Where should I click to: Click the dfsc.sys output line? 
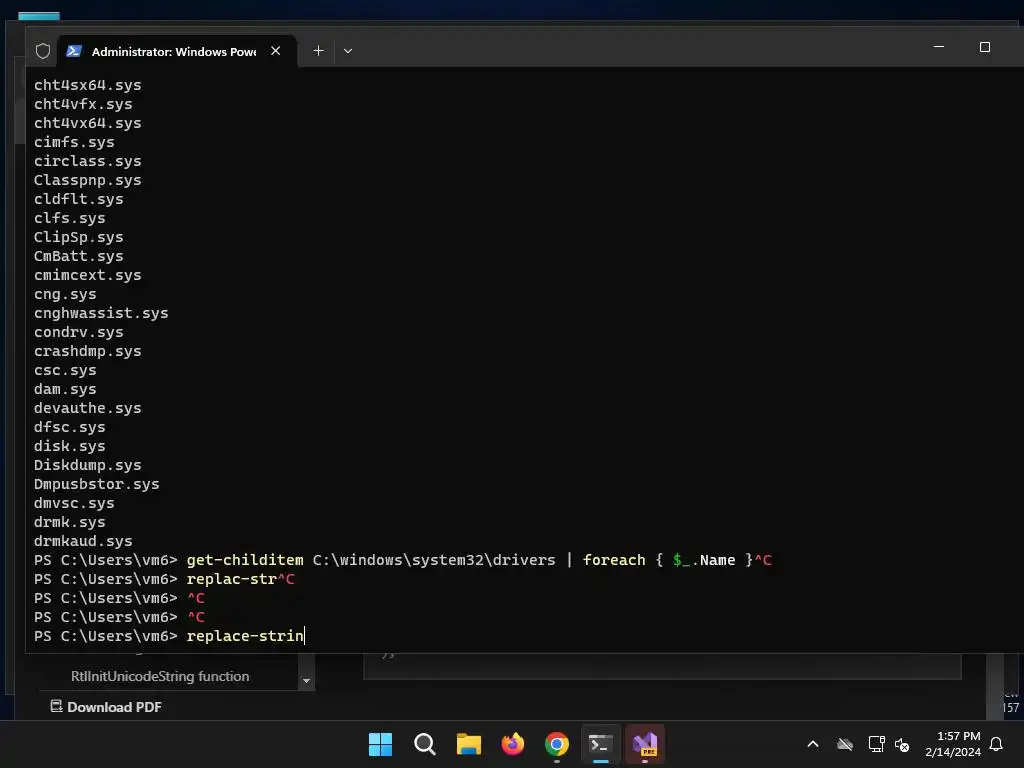click(x=69, y=426)
